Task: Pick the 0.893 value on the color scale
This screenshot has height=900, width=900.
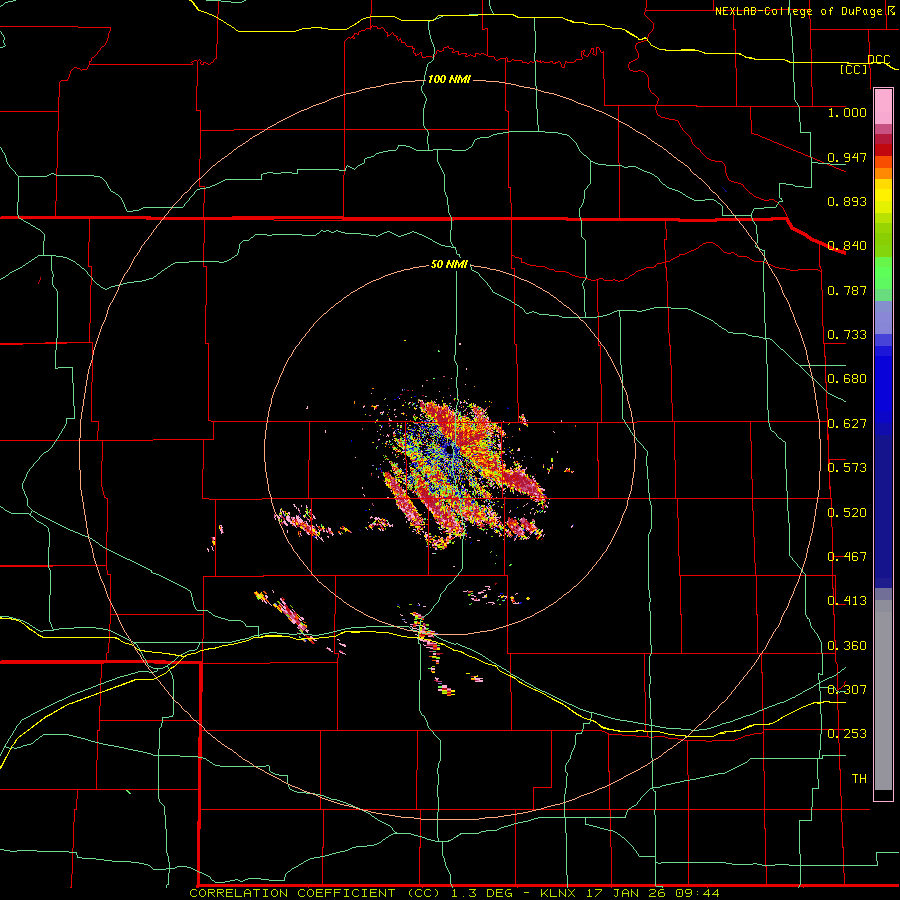Action: [x=847, y=201]
